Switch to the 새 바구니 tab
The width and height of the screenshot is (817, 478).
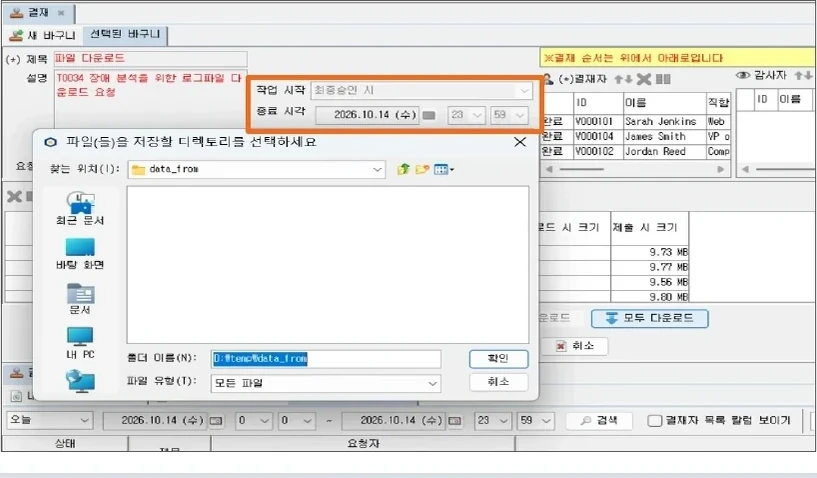[43, 35]
